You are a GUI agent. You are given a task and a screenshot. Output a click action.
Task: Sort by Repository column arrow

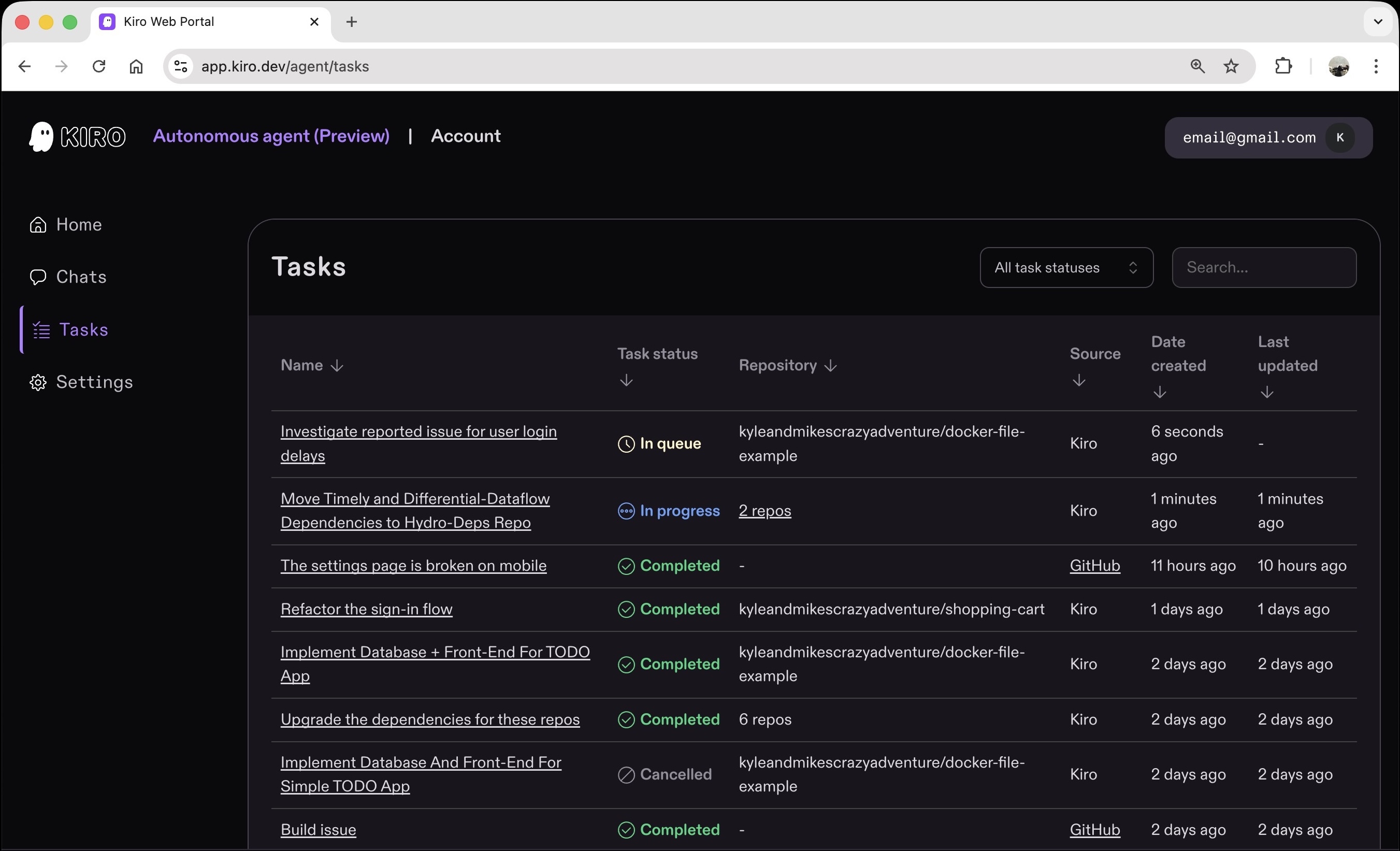coord(830,366)
